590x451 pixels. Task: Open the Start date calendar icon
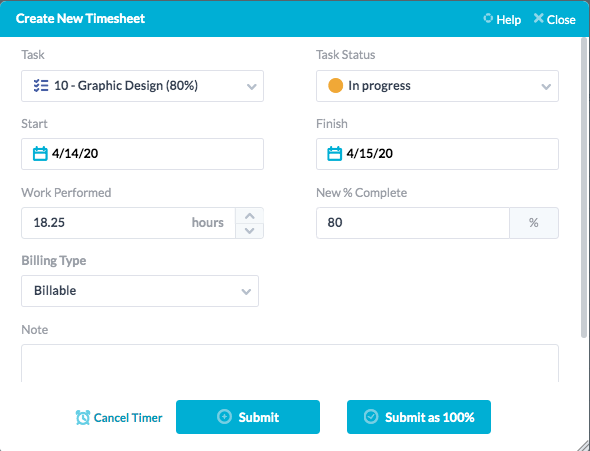pyautogui.click(x=40, y=153)
